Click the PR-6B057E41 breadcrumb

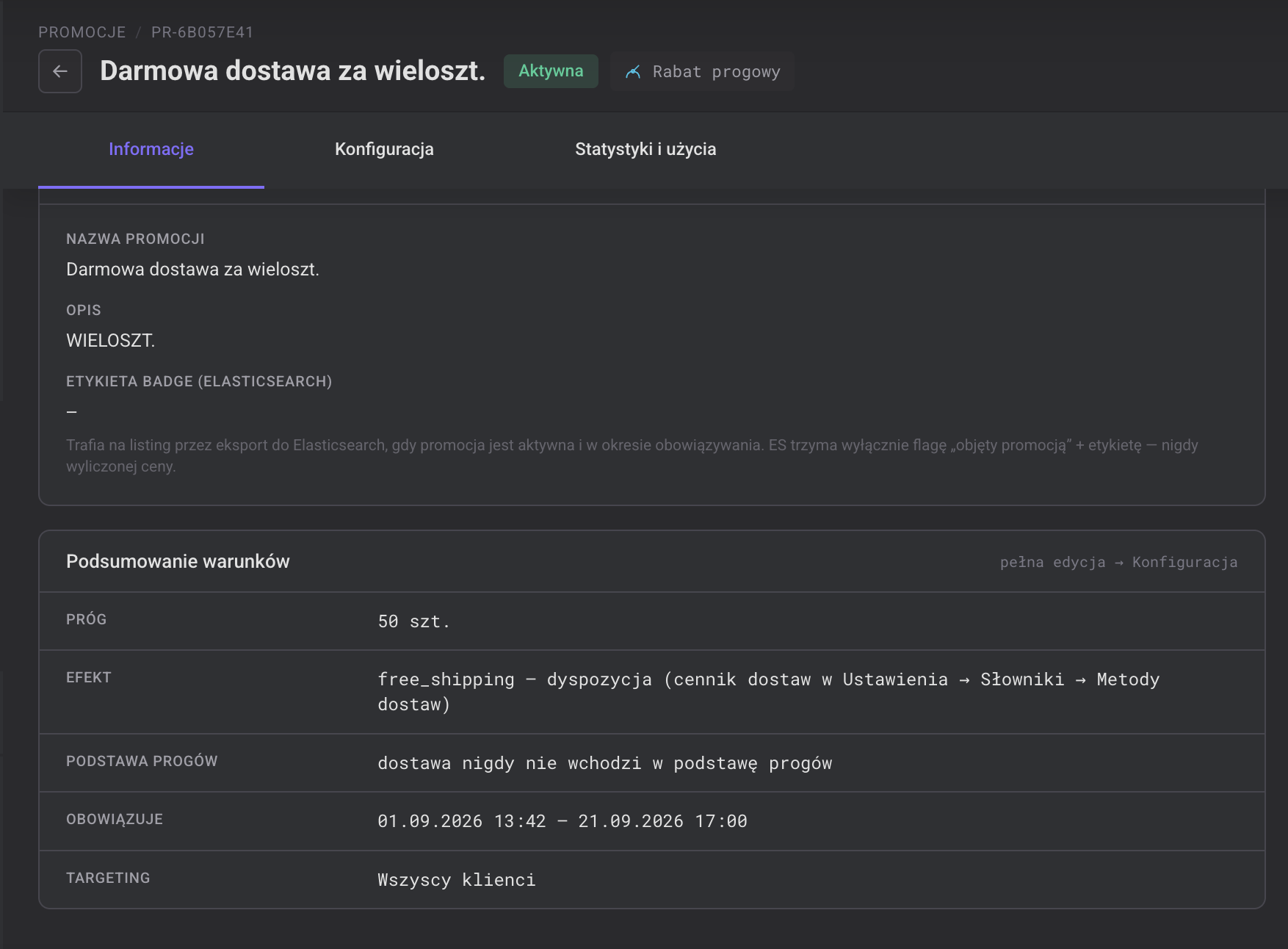point(202,32)
